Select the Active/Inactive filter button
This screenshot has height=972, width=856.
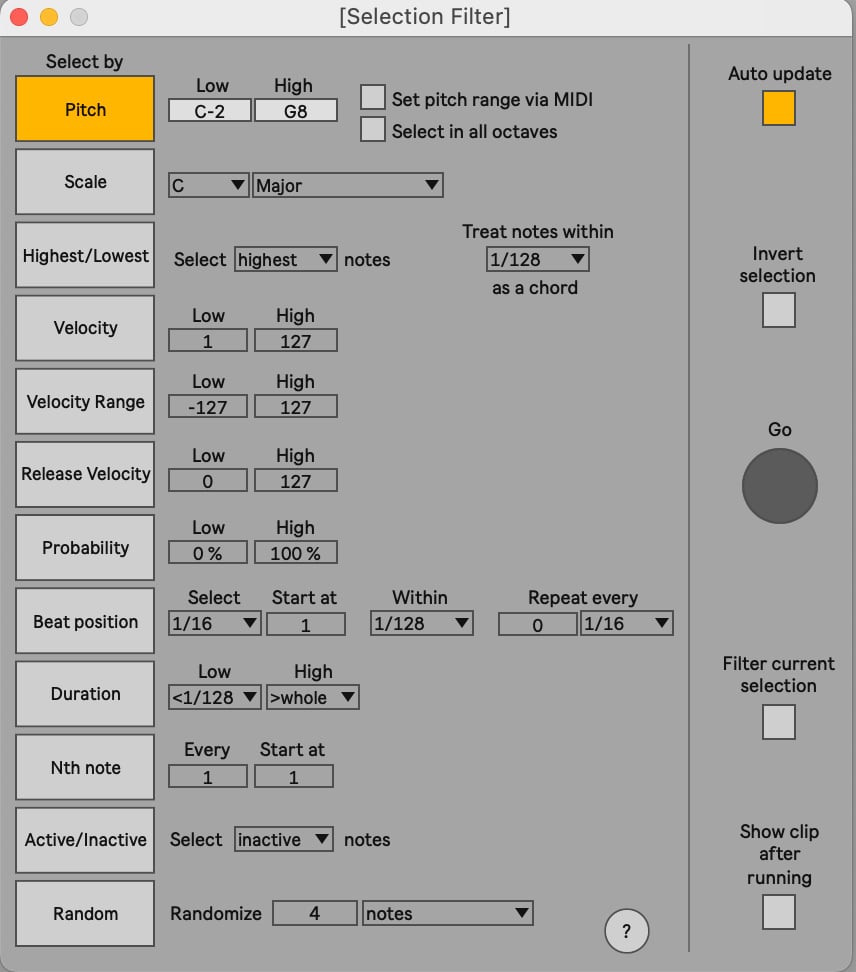coord(85,840)
